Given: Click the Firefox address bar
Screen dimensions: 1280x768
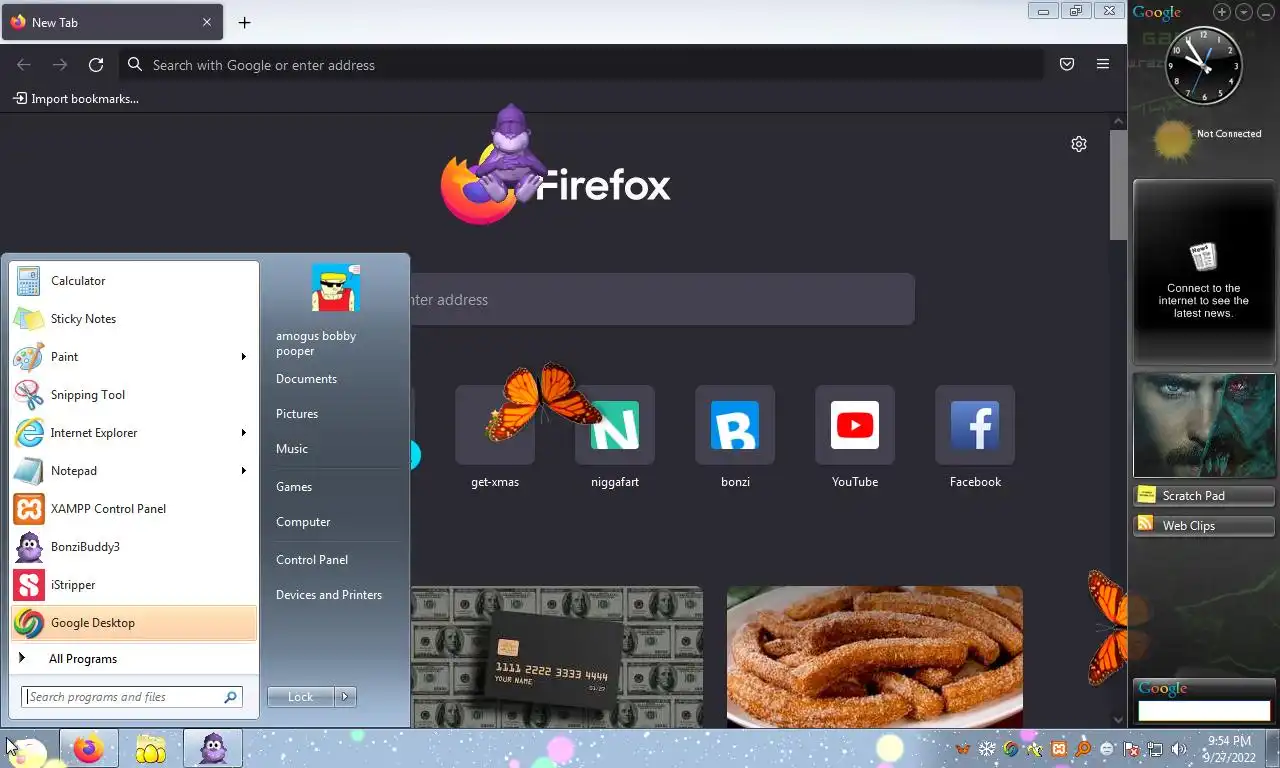Looking at the screenshot, I should click(583, 65).
